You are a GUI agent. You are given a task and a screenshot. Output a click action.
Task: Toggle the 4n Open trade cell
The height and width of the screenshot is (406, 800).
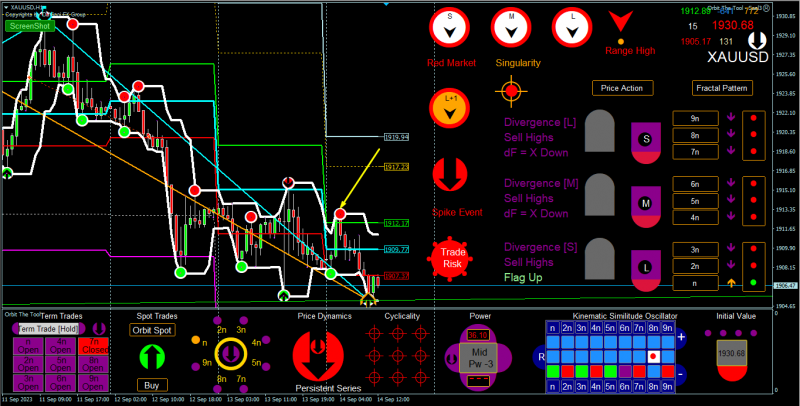click(61, 346)
